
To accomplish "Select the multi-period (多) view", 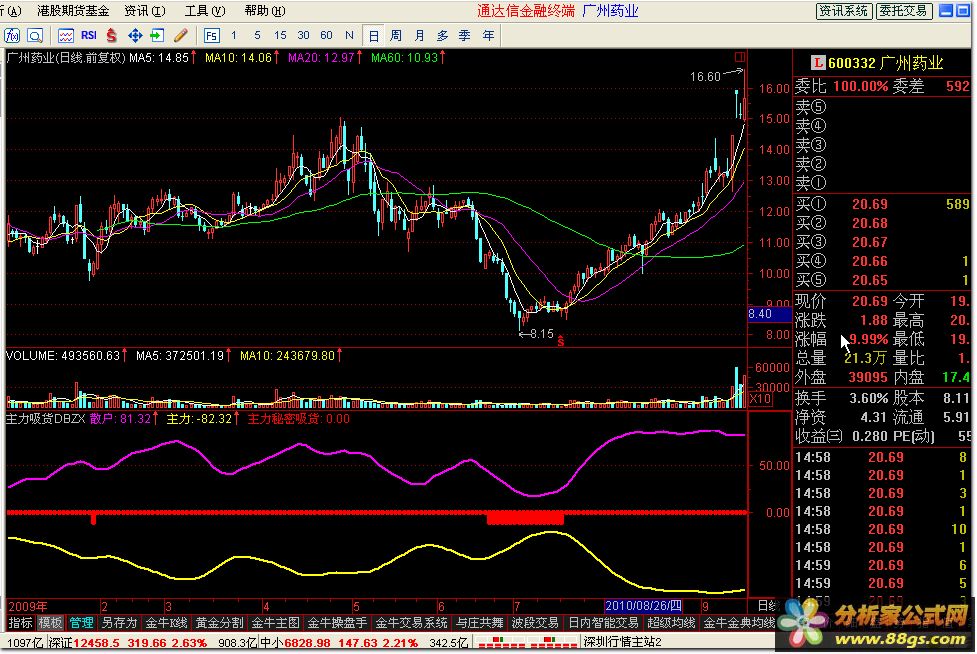I will (x=442, y=36).
